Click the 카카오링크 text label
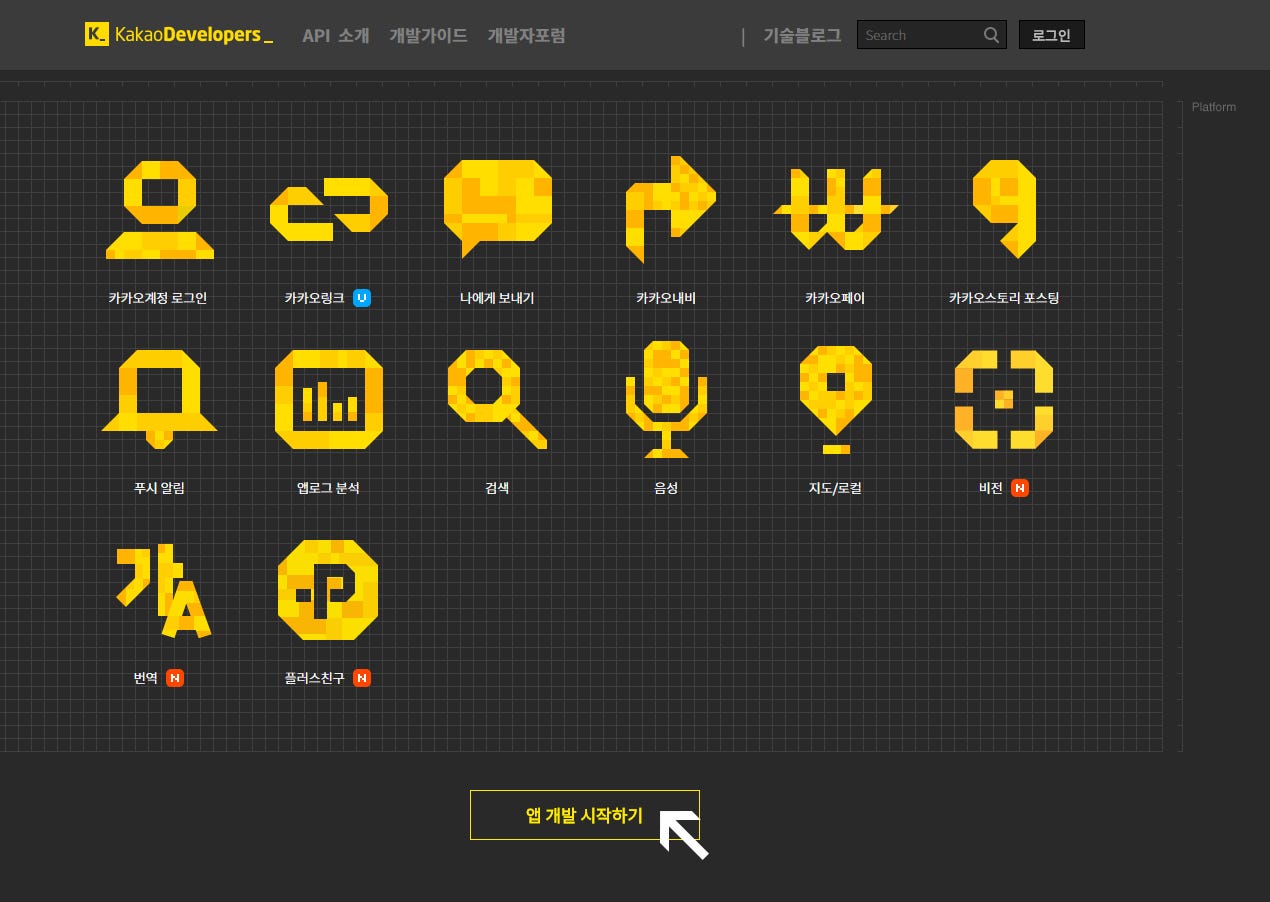Viewport: 1270px width, 902px height. (x=314, y=298)
